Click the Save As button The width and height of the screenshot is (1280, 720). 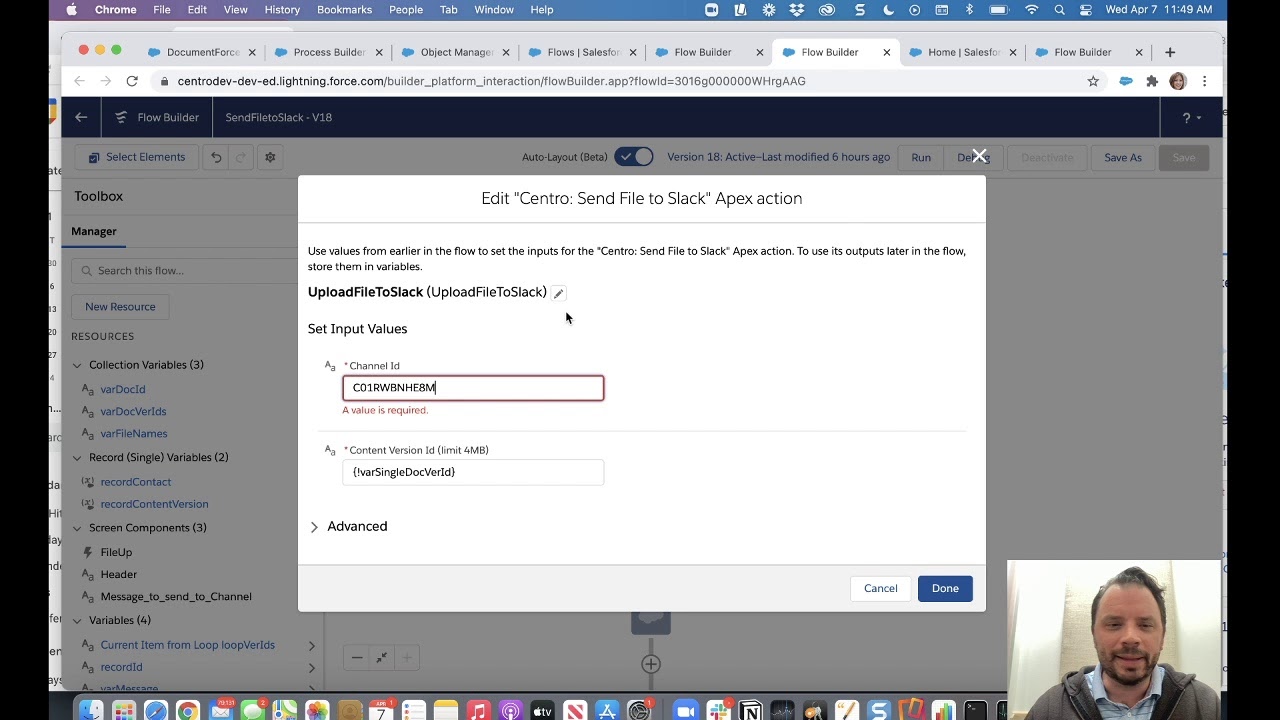(x=1123, y=157)
